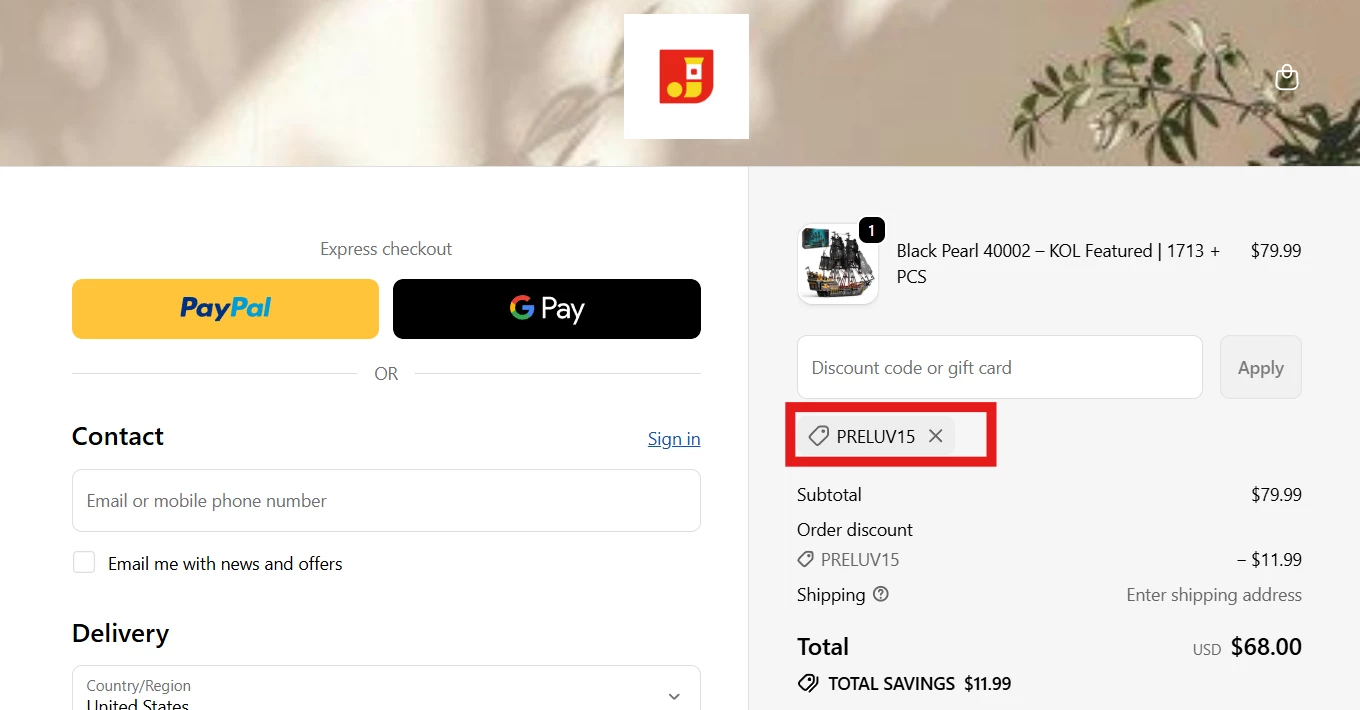This screenshot has height=710, width=1360.
Task: Click the discount code input field
Action: [x=999, y=367]
